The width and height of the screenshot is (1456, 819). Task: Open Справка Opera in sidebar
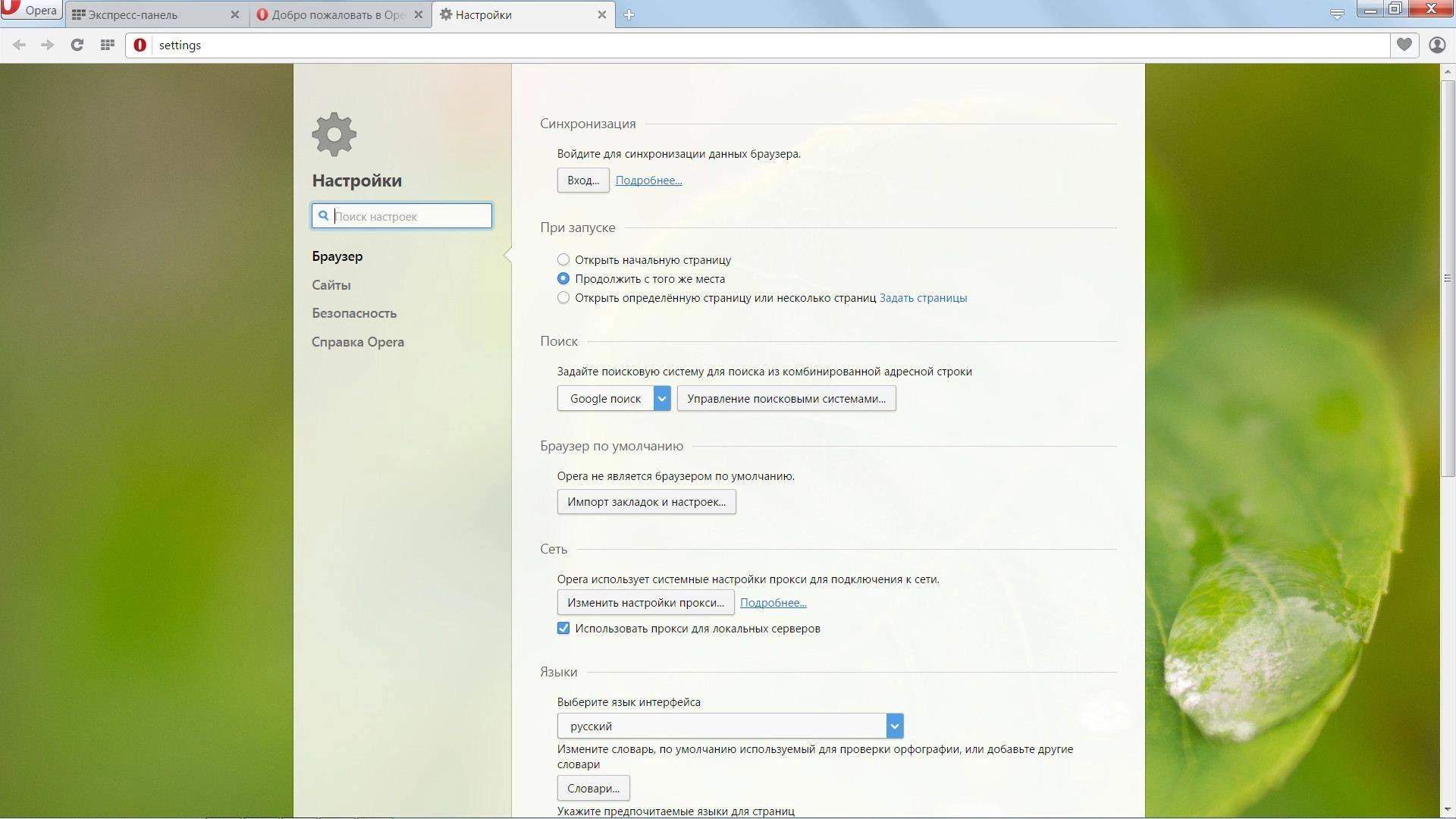[357, 342]
